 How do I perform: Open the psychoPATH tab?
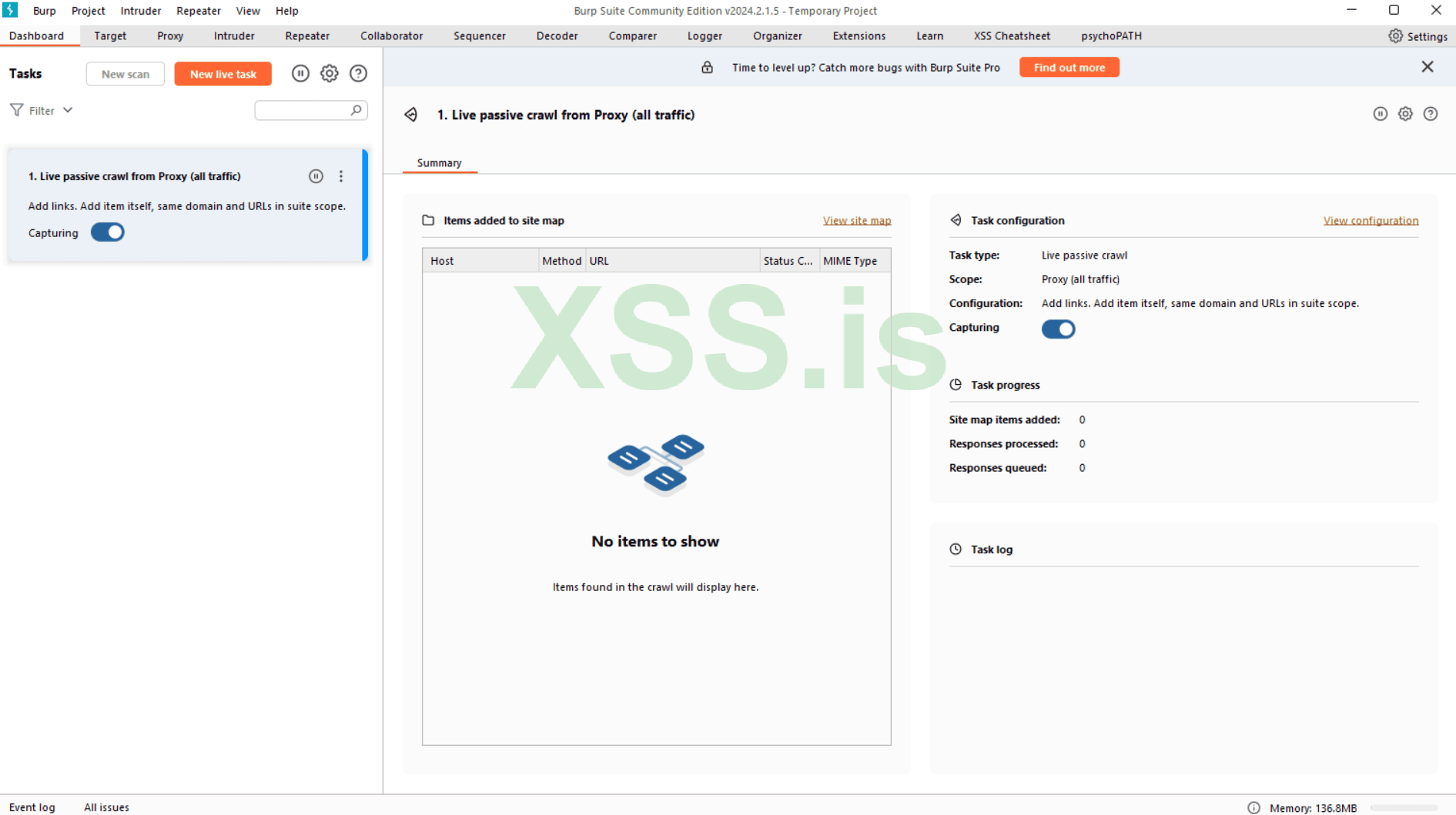1111,36
